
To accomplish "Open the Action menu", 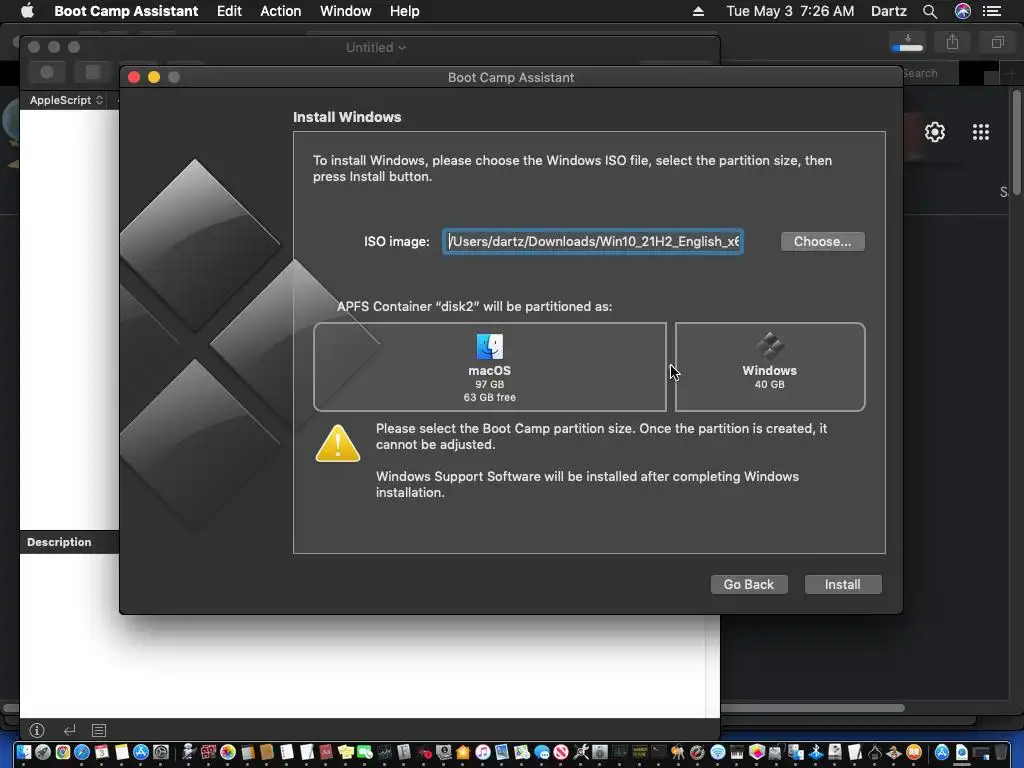I will 281,11.
